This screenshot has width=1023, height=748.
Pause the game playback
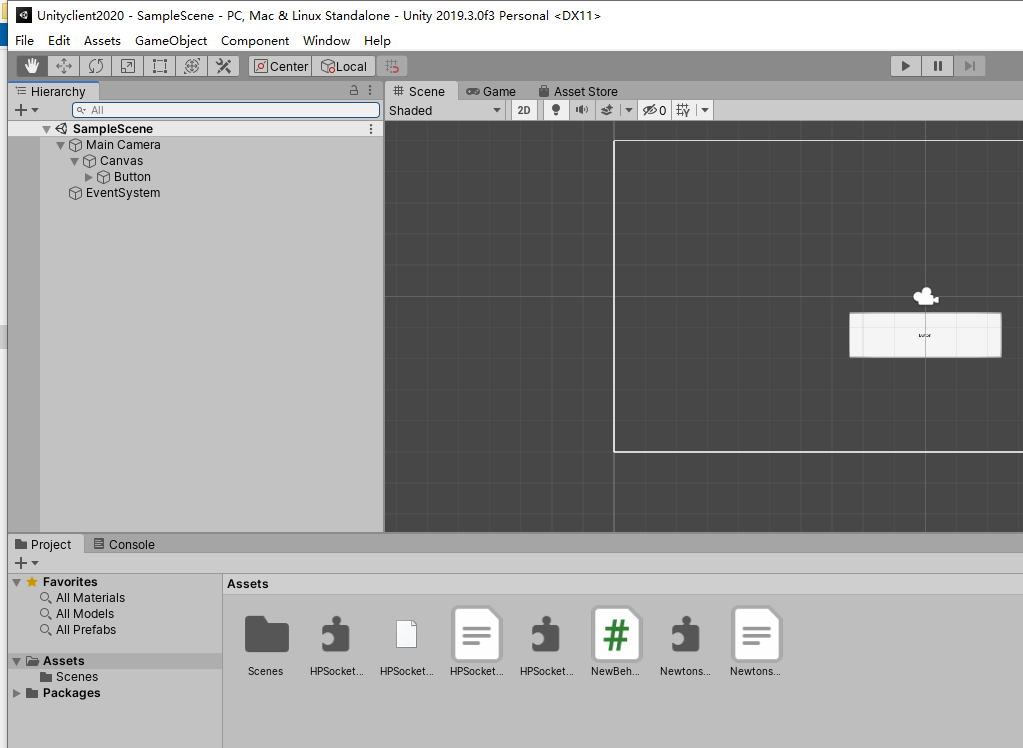point(938,66)
